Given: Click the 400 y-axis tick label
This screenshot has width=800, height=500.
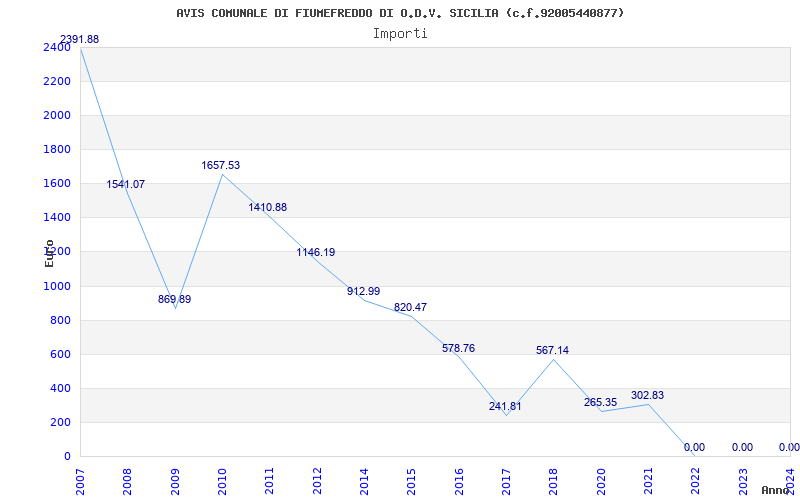Looking at the screenshot, I should click(x=61, y=389).
